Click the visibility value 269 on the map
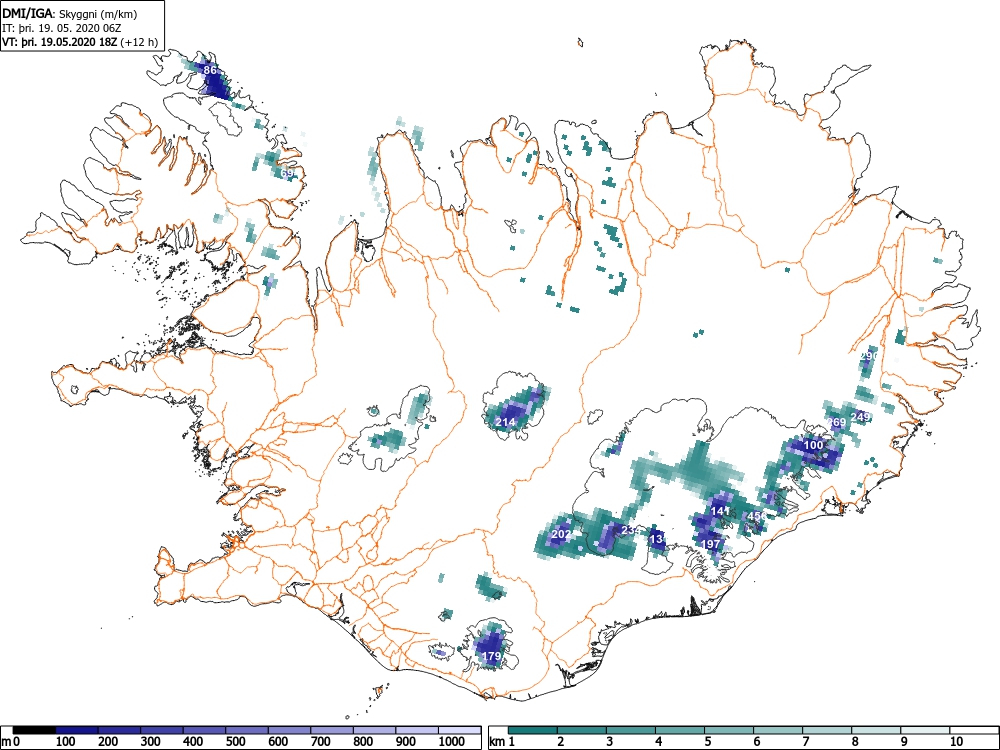The image size is (1000, 750). [x=836, y=422]
